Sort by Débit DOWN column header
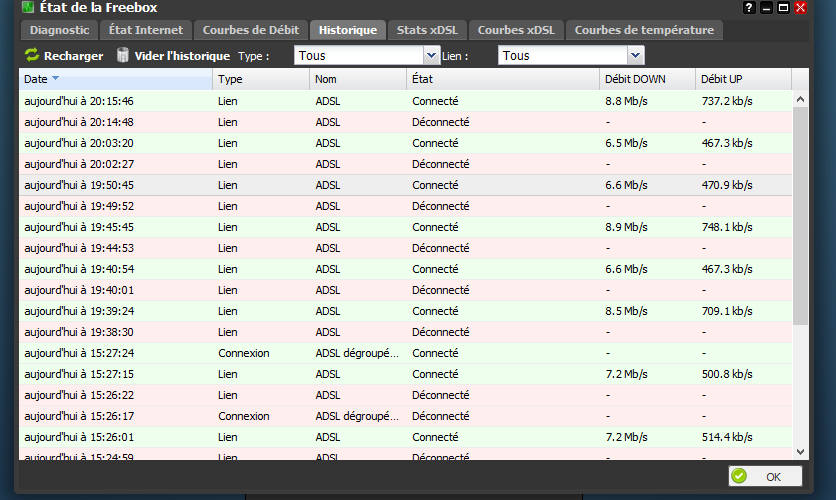836x500 pixels. [x=647, y=79]
